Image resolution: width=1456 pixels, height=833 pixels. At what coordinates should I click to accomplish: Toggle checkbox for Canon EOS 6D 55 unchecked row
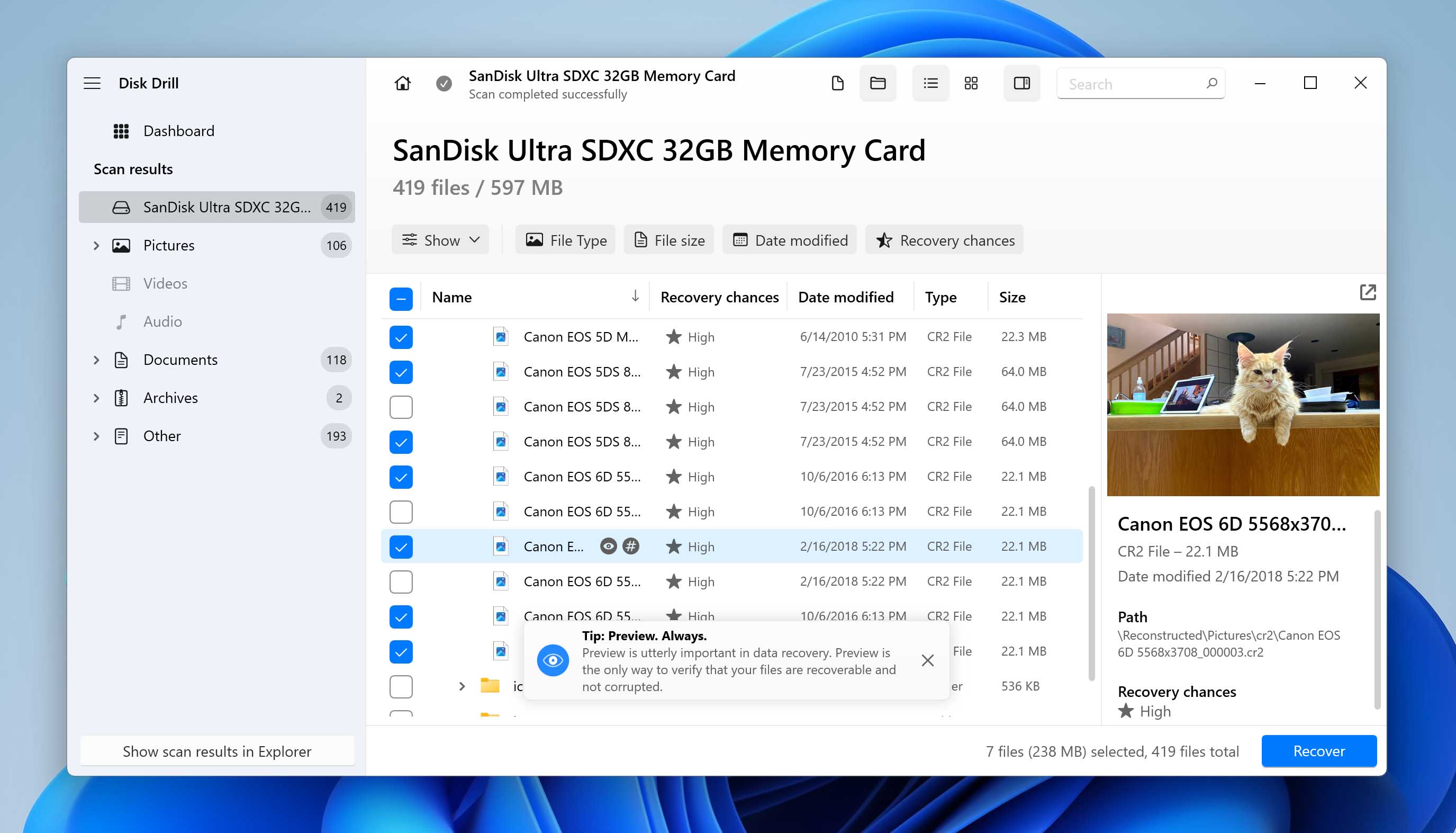tap(400, 511)
